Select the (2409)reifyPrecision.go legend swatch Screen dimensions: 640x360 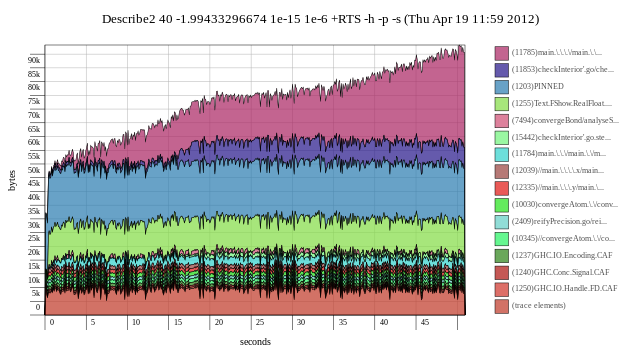[x=502, y=222]
